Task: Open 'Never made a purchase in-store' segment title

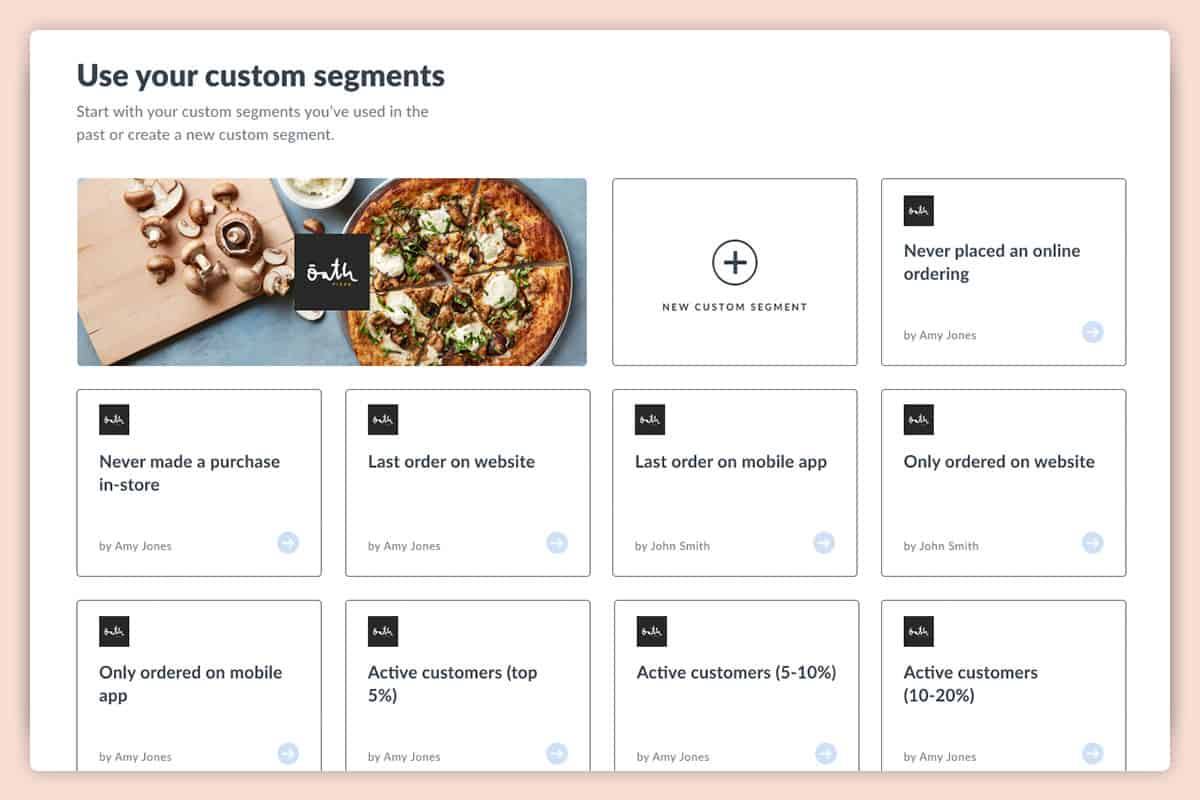Action: tap(189, 473)
